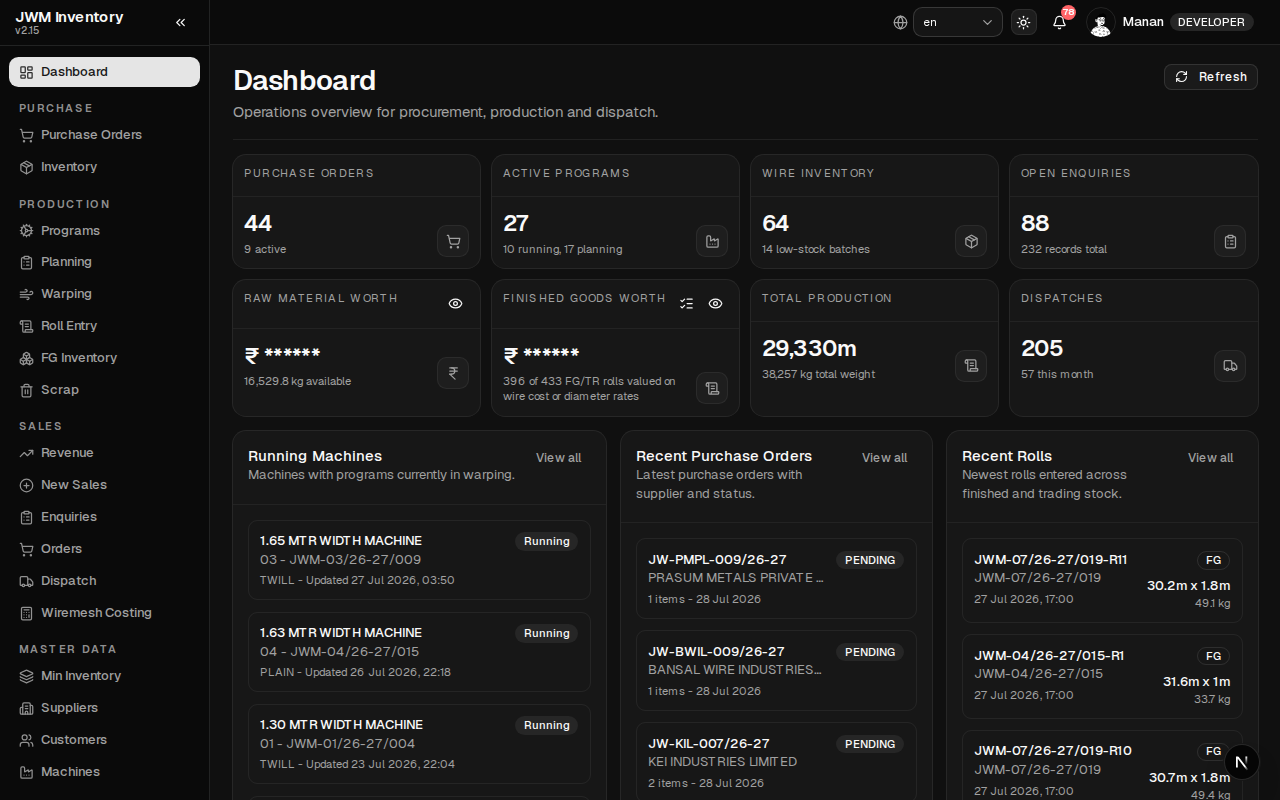Click the New Sales plus-circle icon
Viewport: 1280px width, 800px height.
point(27,485)
